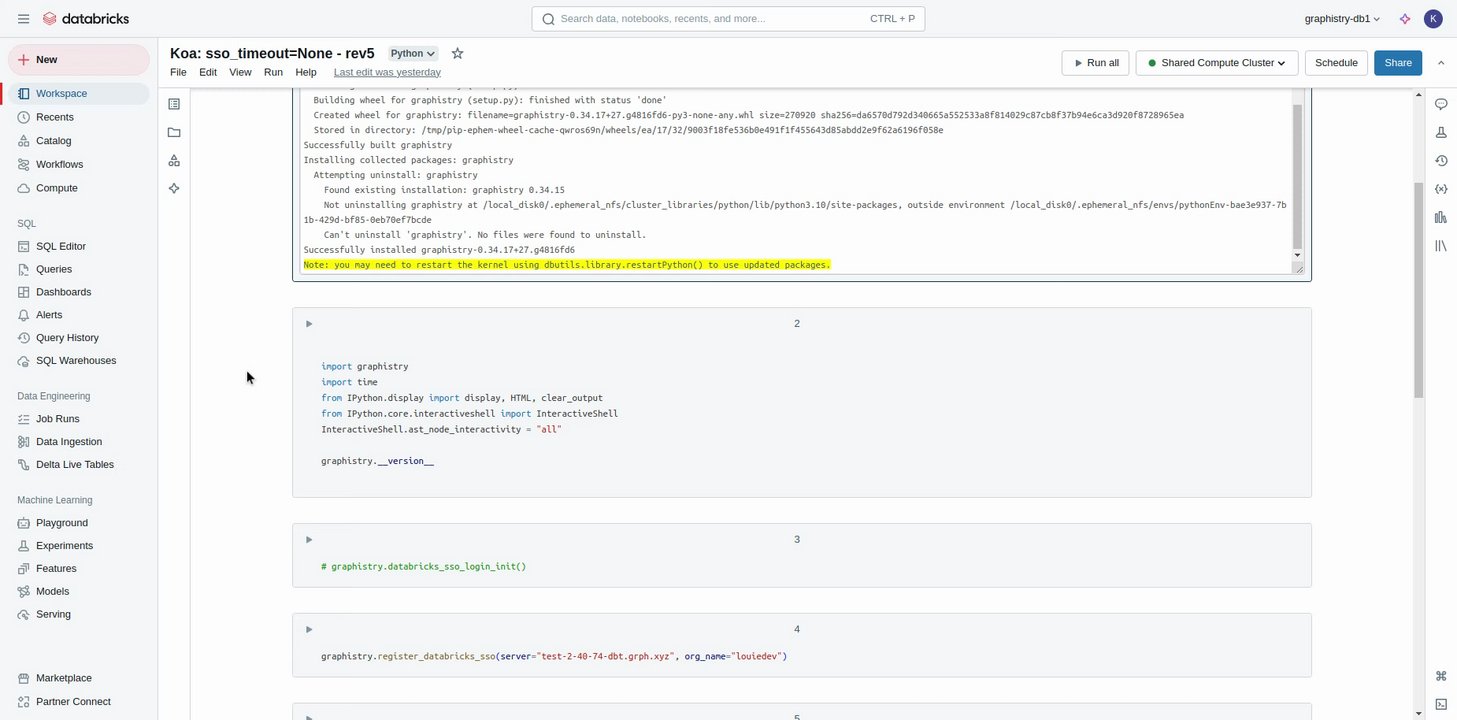This screenshot has height=720, width=1457.
Task: Open the View menu
Action: tap(240, 72)
